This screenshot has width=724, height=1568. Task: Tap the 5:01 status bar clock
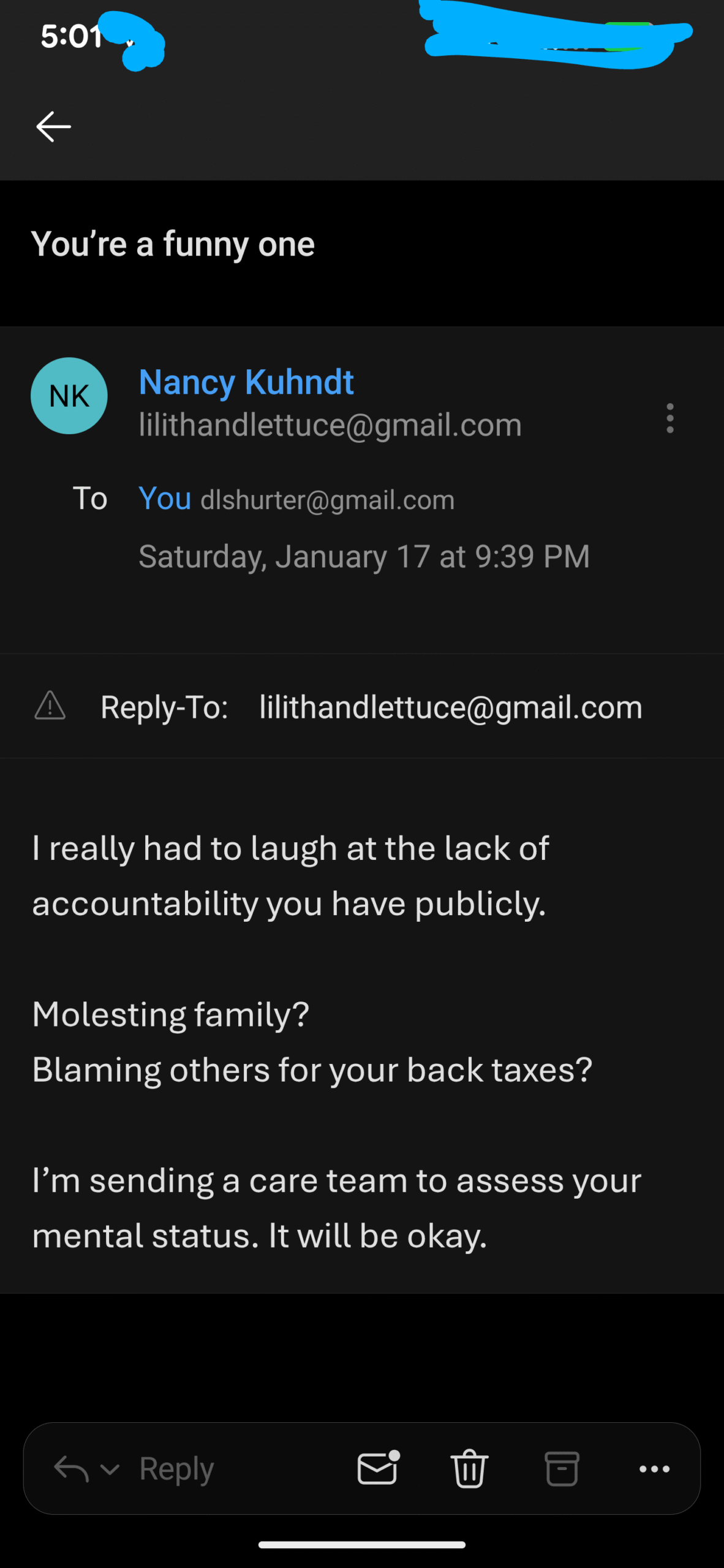(70, 37)
